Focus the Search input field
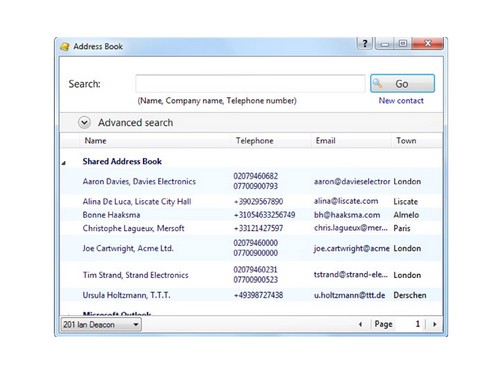The height and width of the screenshot is (375, 500). point(250,83)
